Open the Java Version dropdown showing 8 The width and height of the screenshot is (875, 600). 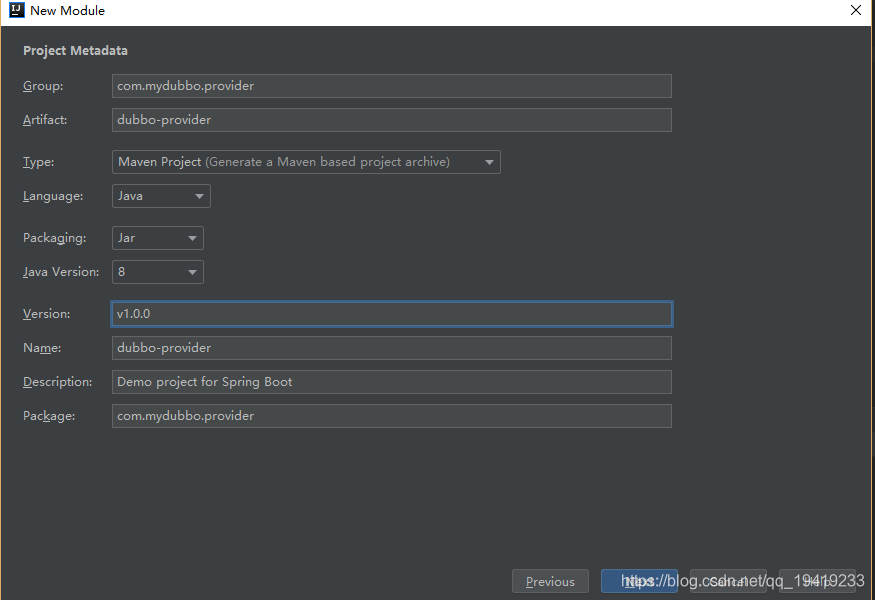point(158,272)
